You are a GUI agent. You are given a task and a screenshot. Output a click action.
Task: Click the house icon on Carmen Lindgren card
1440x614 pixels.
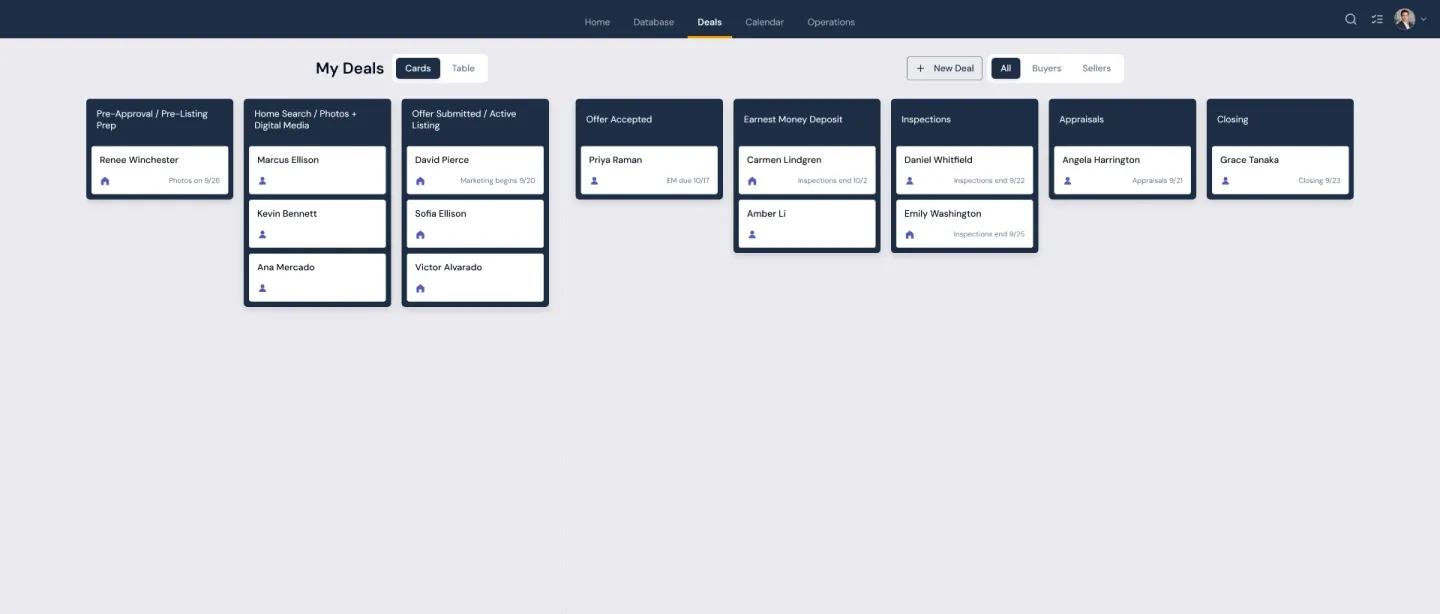pos(752,181)
